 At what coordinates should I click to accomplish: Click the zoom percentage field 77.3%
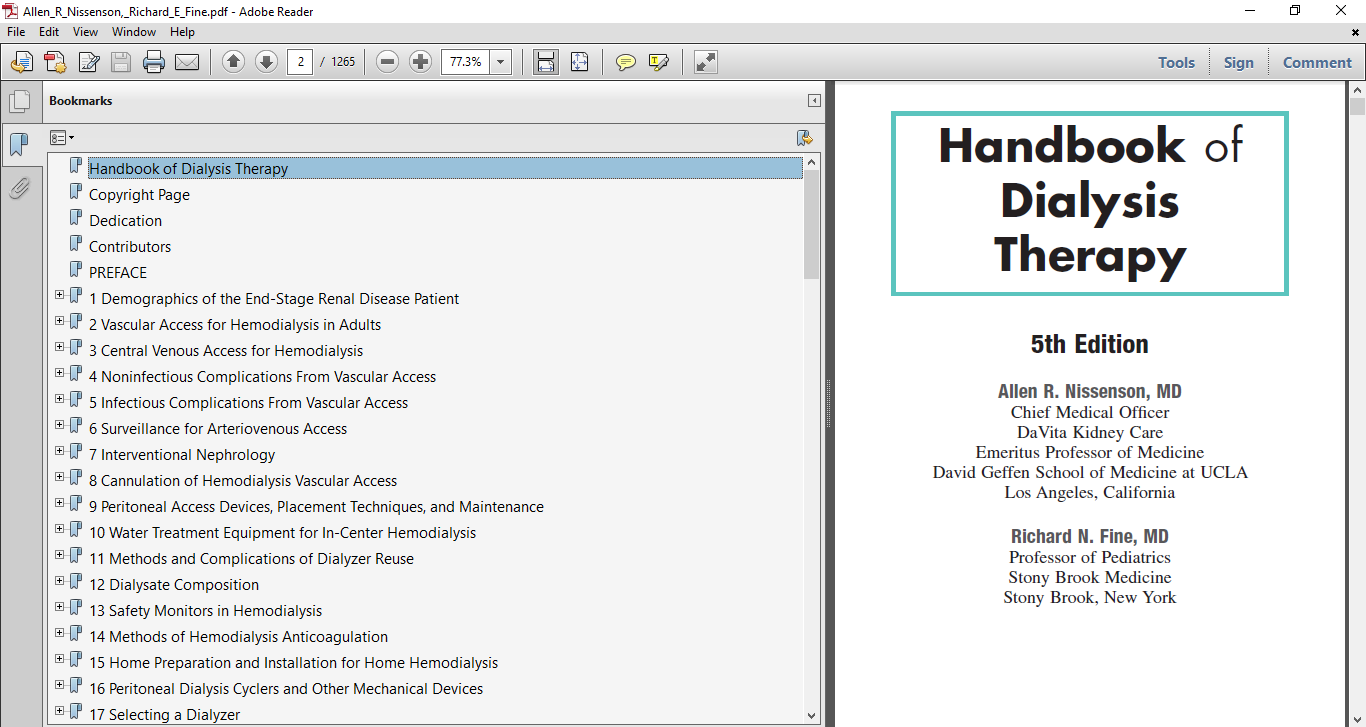coord(466,62)
